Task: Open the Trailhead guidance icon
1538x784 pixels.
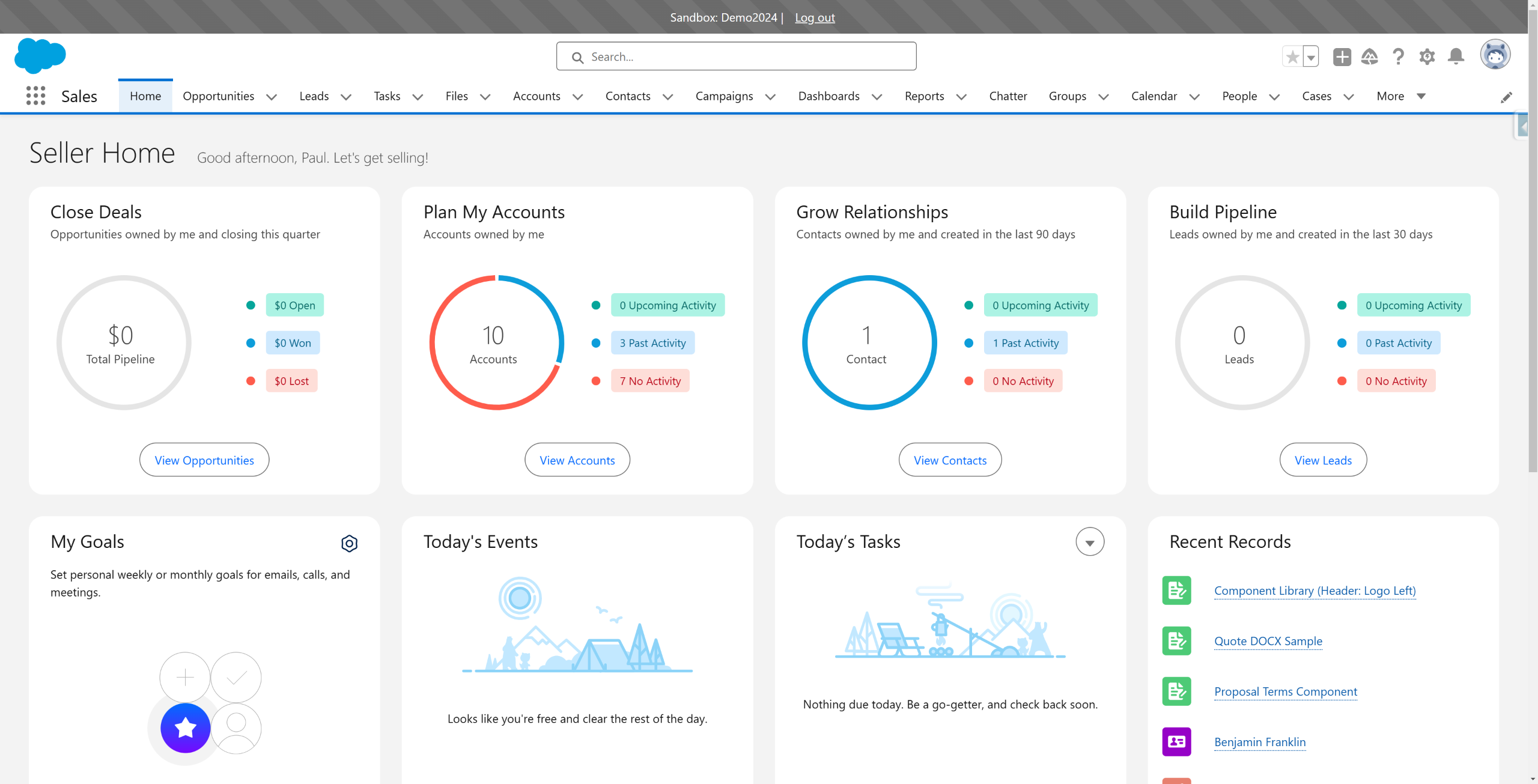Action: click(x=1369, y=57)
